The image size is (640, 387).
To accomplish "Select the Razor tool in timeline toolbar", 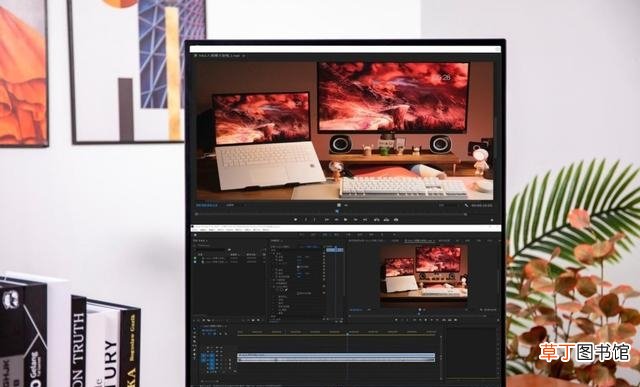I will (194, 341).
